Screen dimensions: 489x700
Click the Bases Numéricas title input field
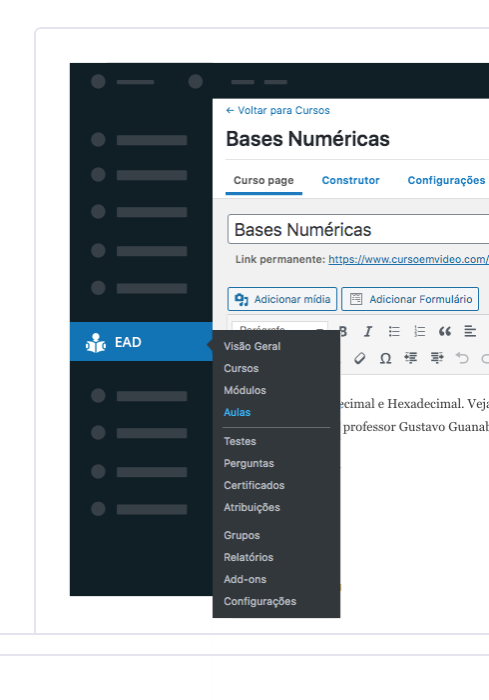tap(358, 229)
